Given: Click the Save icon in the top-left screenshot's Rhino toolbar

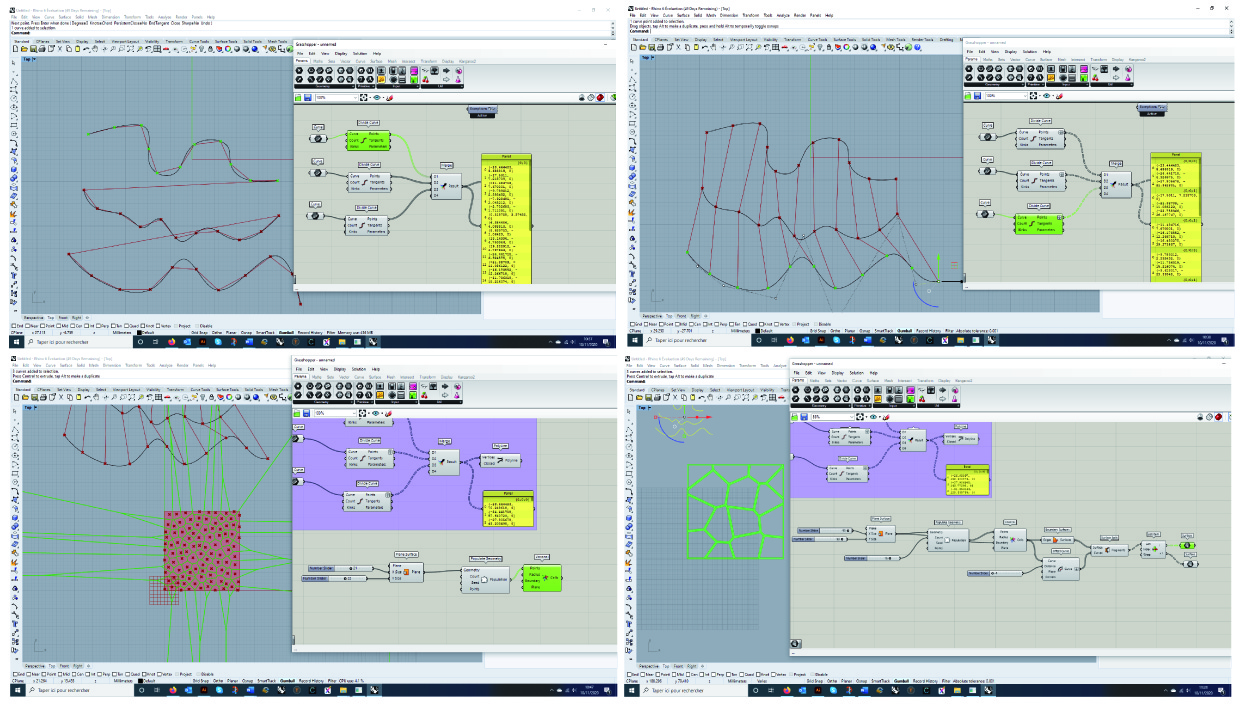Looking at the screenshot, I should coord(32,48).
